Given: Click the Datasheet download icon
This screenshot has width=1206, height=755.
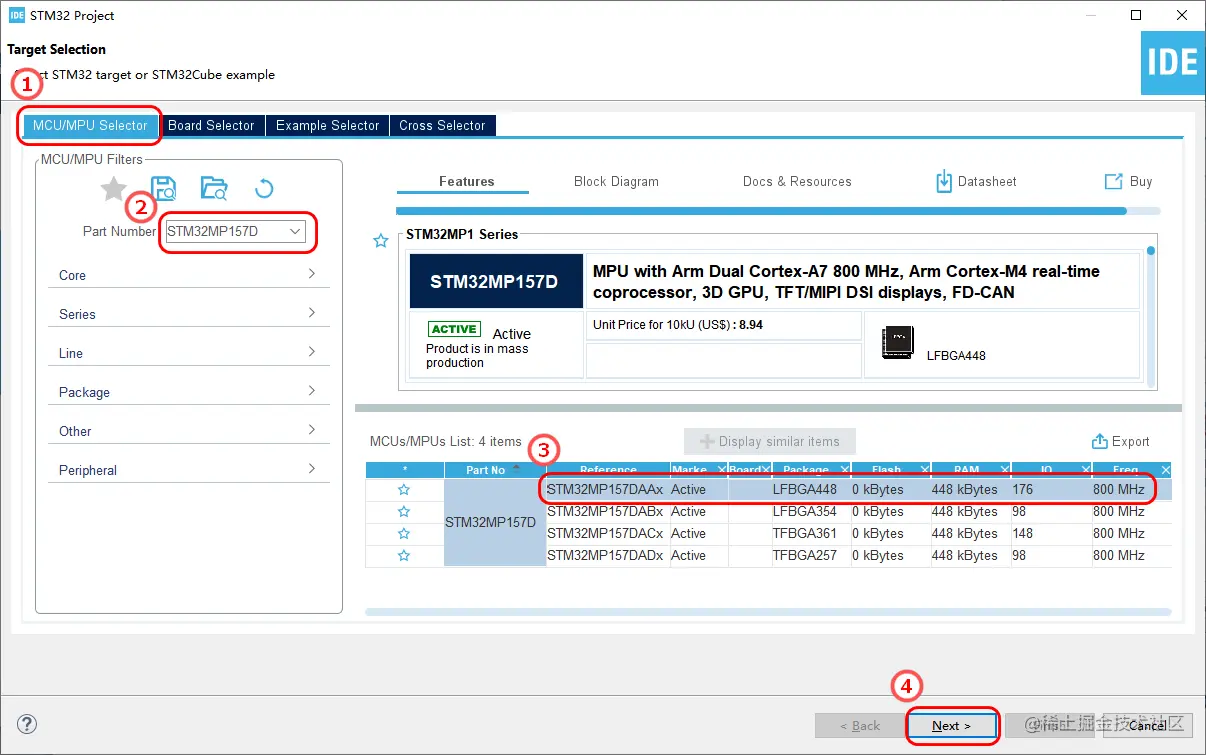Looking at the screenshot, I should 944,181.
